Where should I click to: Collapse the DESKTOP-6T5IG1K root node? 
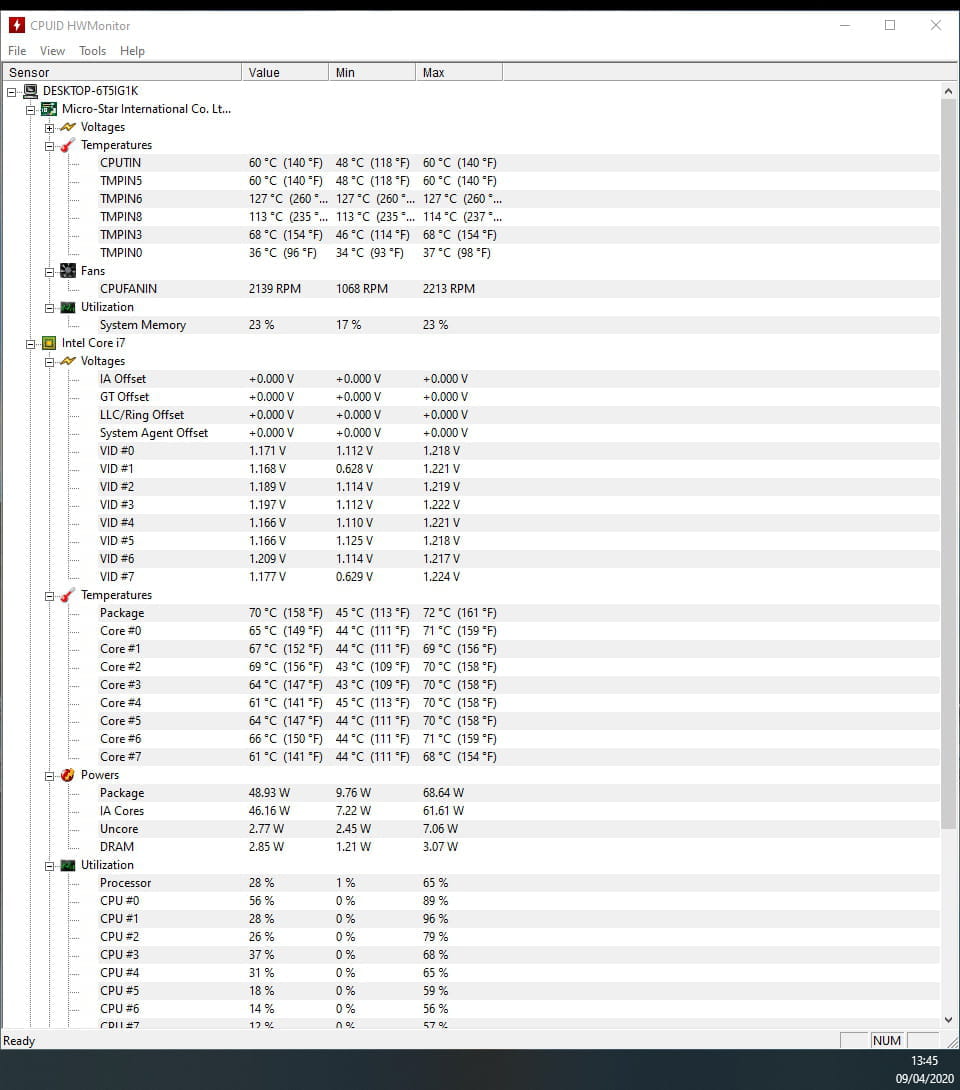click(12, 92)
